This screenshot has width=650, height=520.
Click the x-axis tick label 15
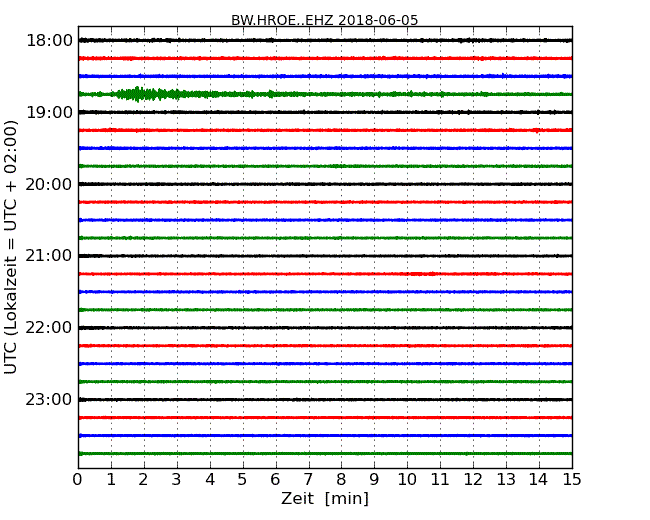572,479
